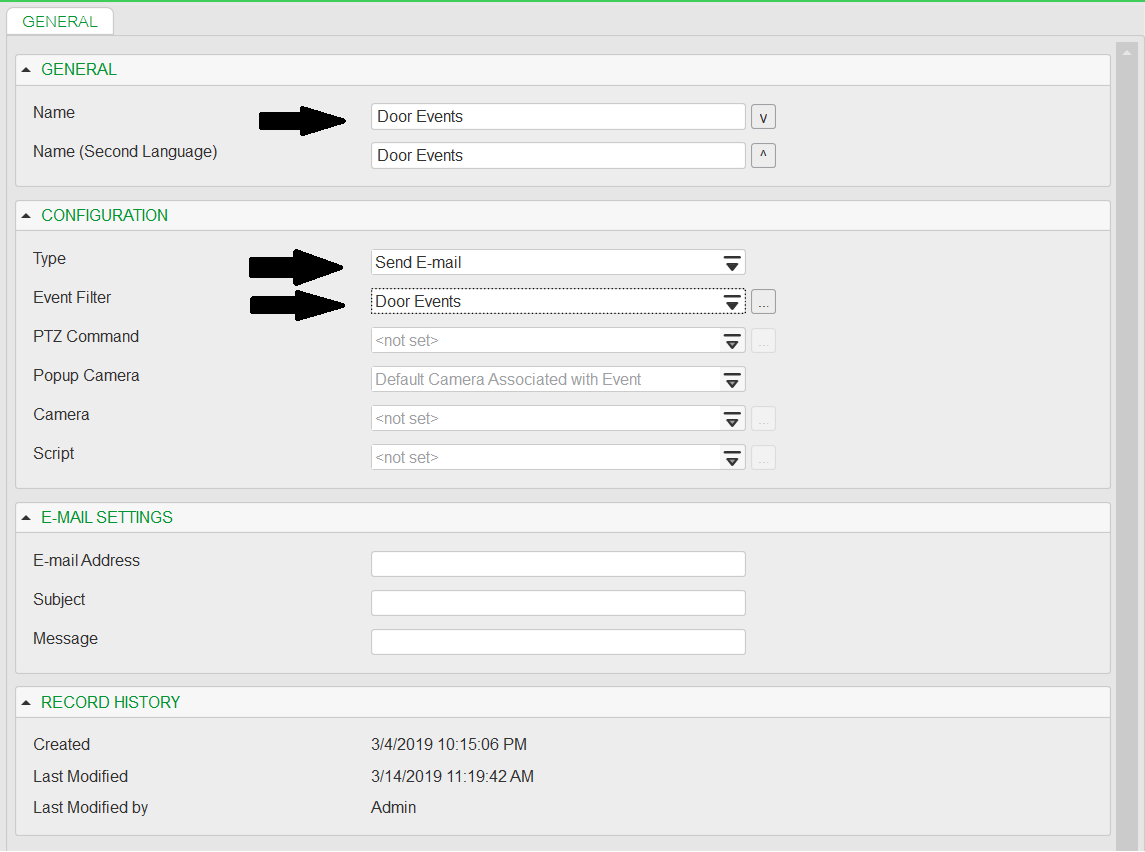Click Last Modified by value Admin
The height and width of the screenshot is (852, 1145).
click(x=393, y=807)
